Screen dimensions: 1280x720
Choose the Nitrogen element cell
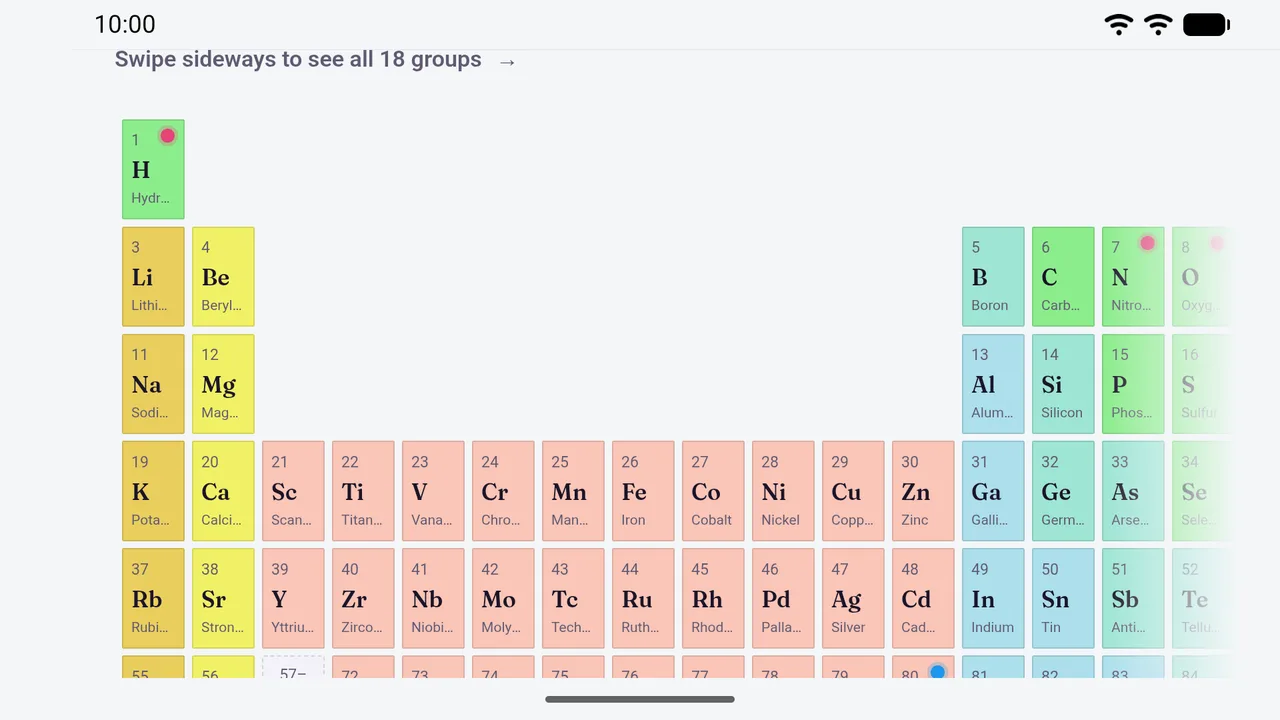click(x=1133, y=277)
